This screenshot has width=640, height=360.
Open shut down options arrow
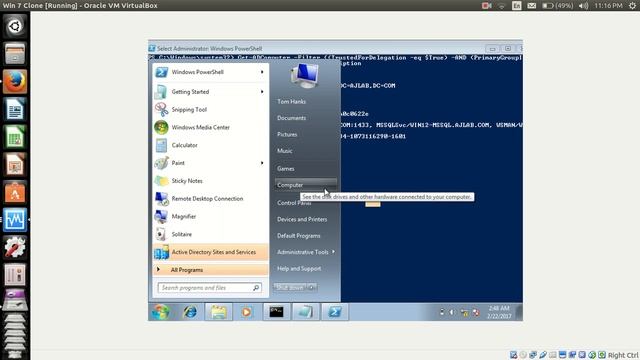click(311, 287)
